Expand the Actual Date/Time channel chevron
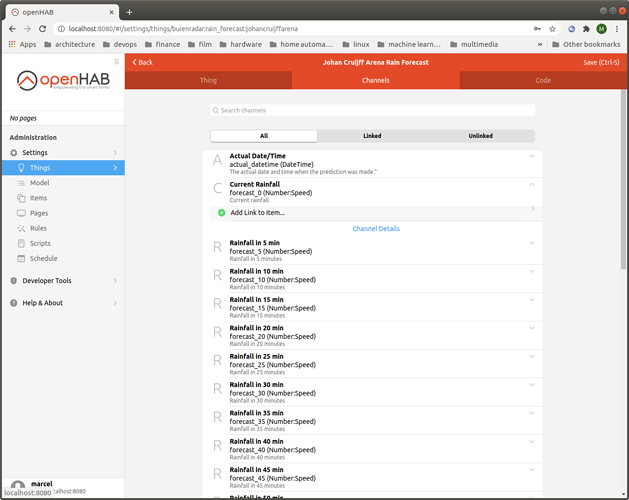This screenshot has height=500, width=629. point(532,156)
